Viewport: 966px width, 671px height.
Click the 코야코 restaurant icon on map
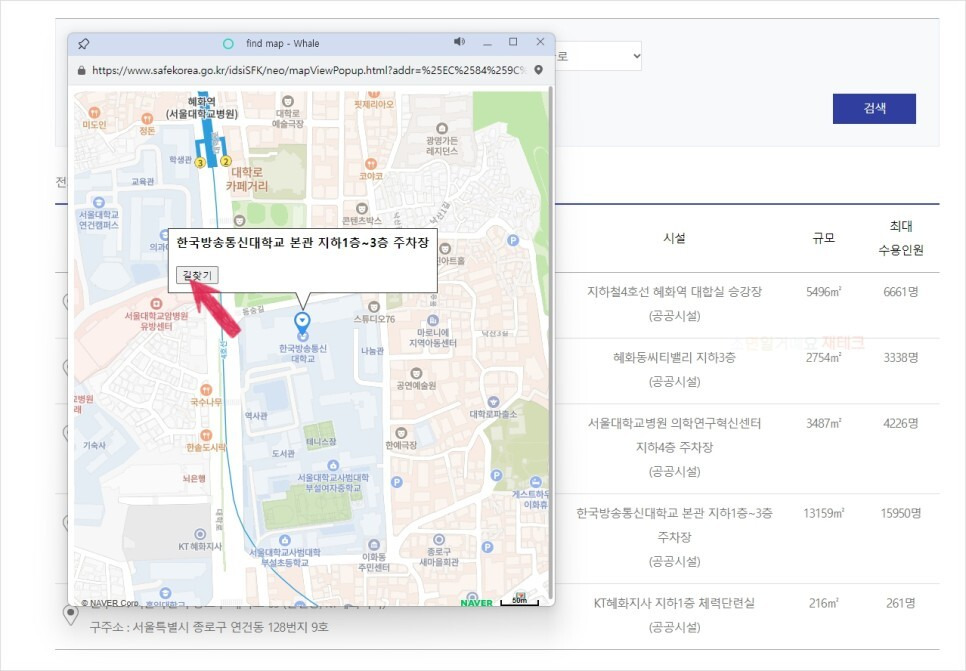(371, 164)
